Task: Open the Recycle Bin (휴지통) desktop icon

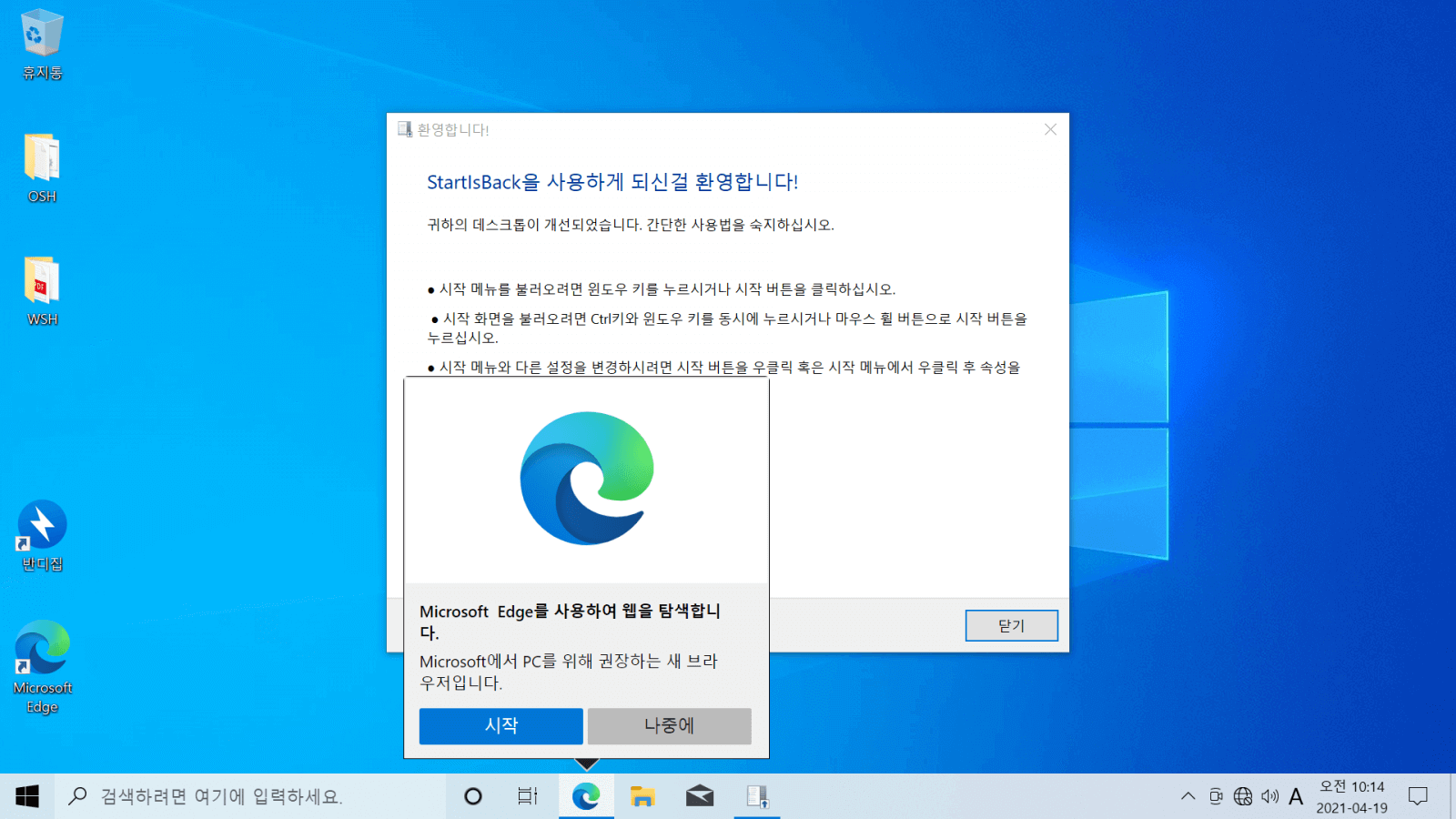Action: [42, 44]
